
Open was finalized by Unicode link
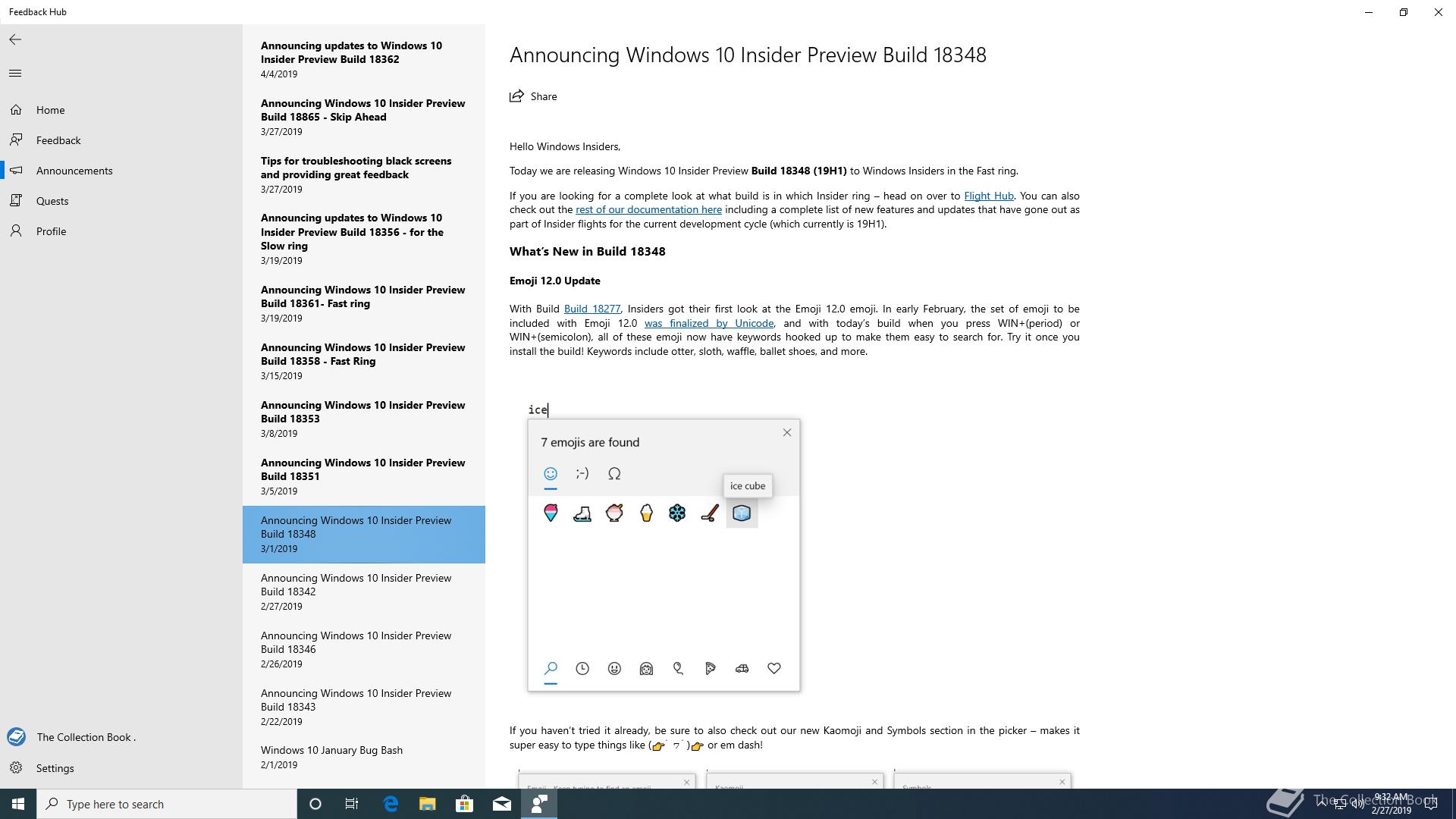[709, 323]
